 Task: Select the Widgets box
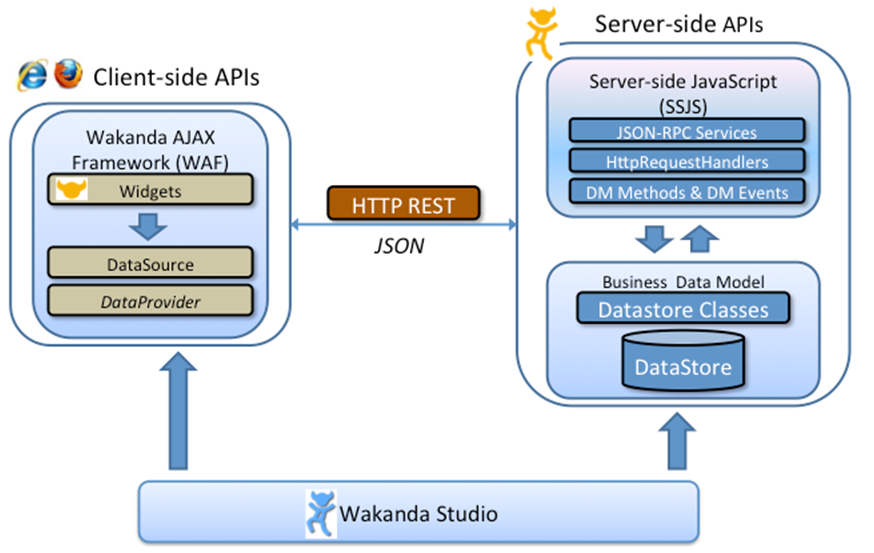(150, 190)
